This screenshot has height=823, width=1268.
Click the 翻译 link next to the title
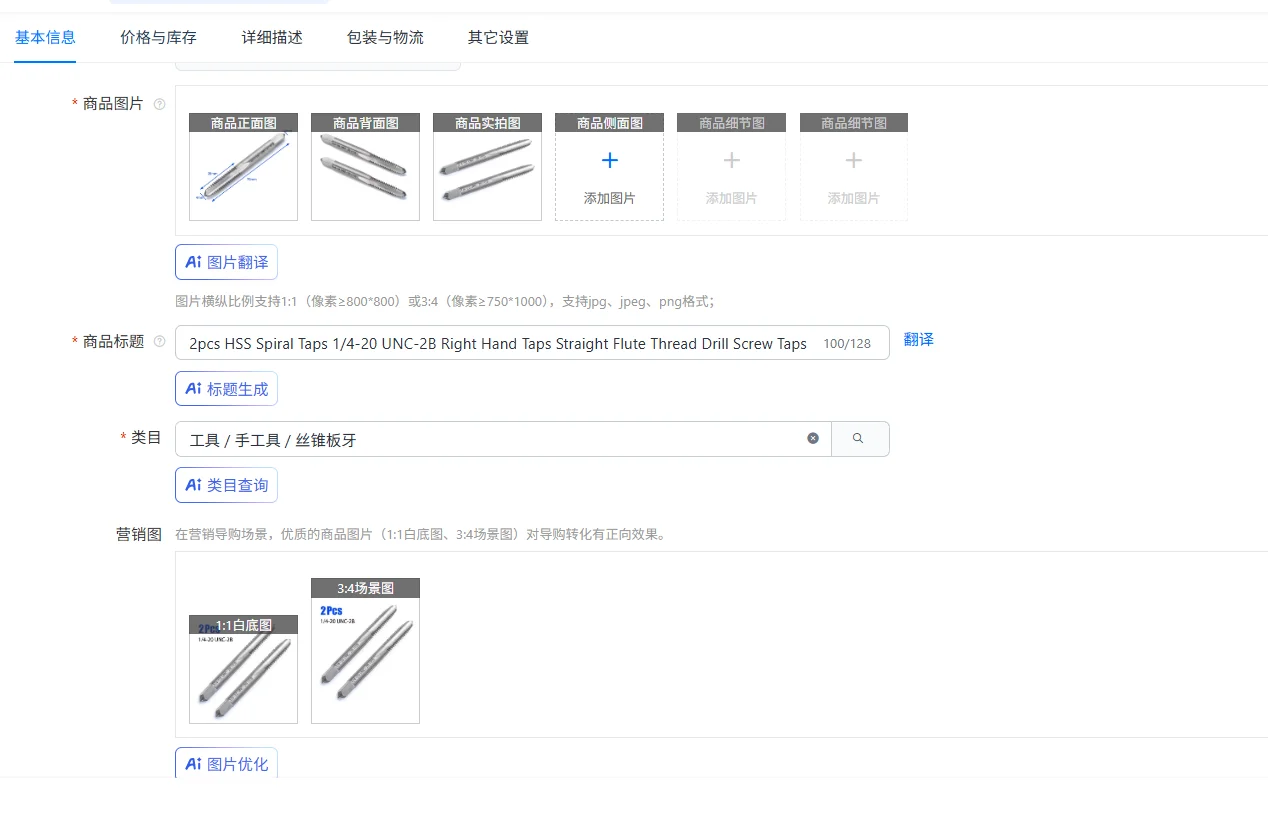[x=918, y=340]
